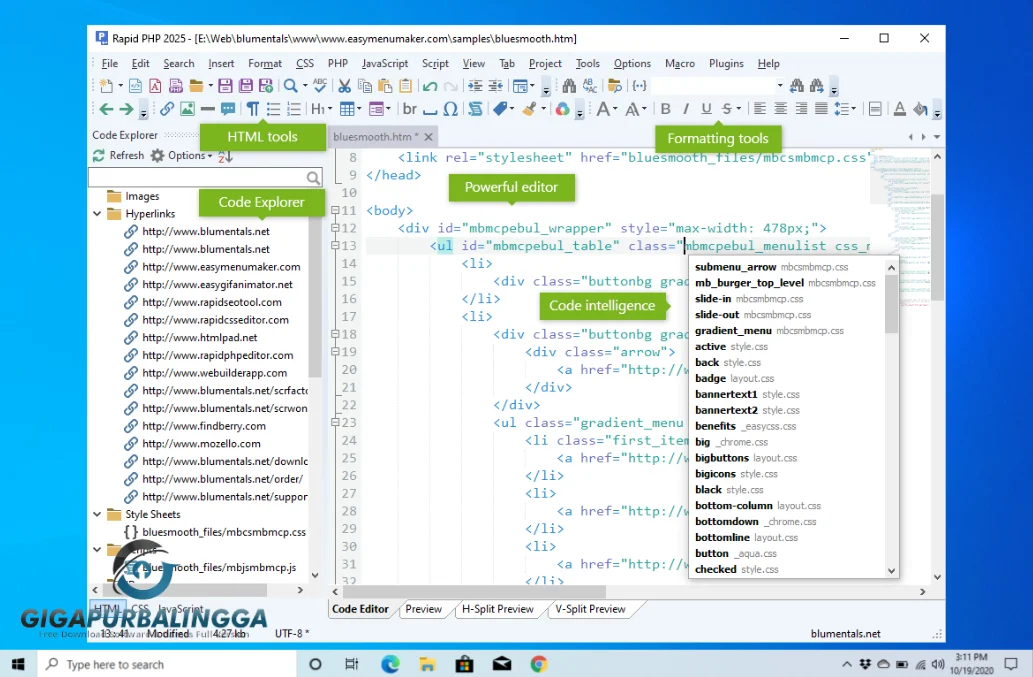Click the magnifier Search icon
Viewport: 1033px width, 677px height.
(x=291, y=86)
